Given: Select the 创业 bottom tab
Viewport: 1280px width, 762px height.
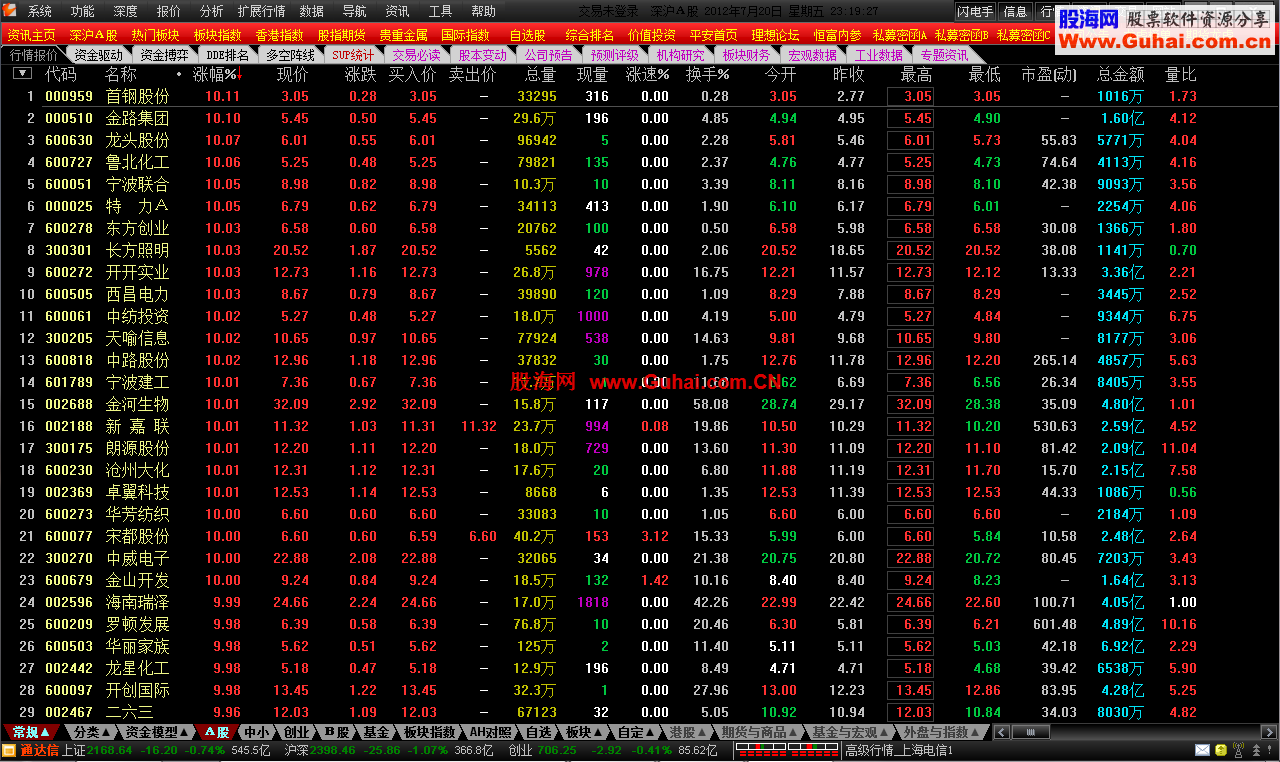Looking at the screenshot, I should click(296, 732).
